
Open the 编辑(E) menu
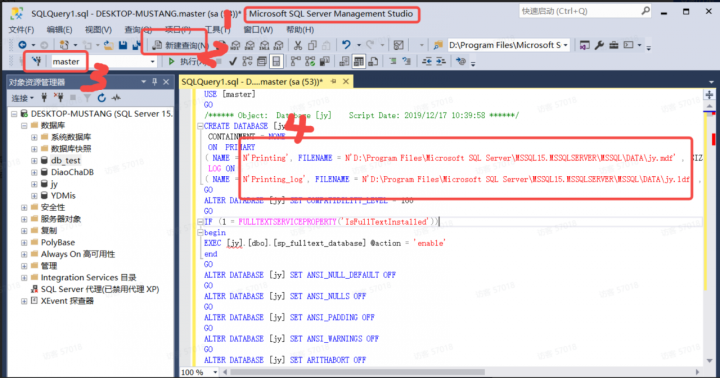(x=59, y=30)
